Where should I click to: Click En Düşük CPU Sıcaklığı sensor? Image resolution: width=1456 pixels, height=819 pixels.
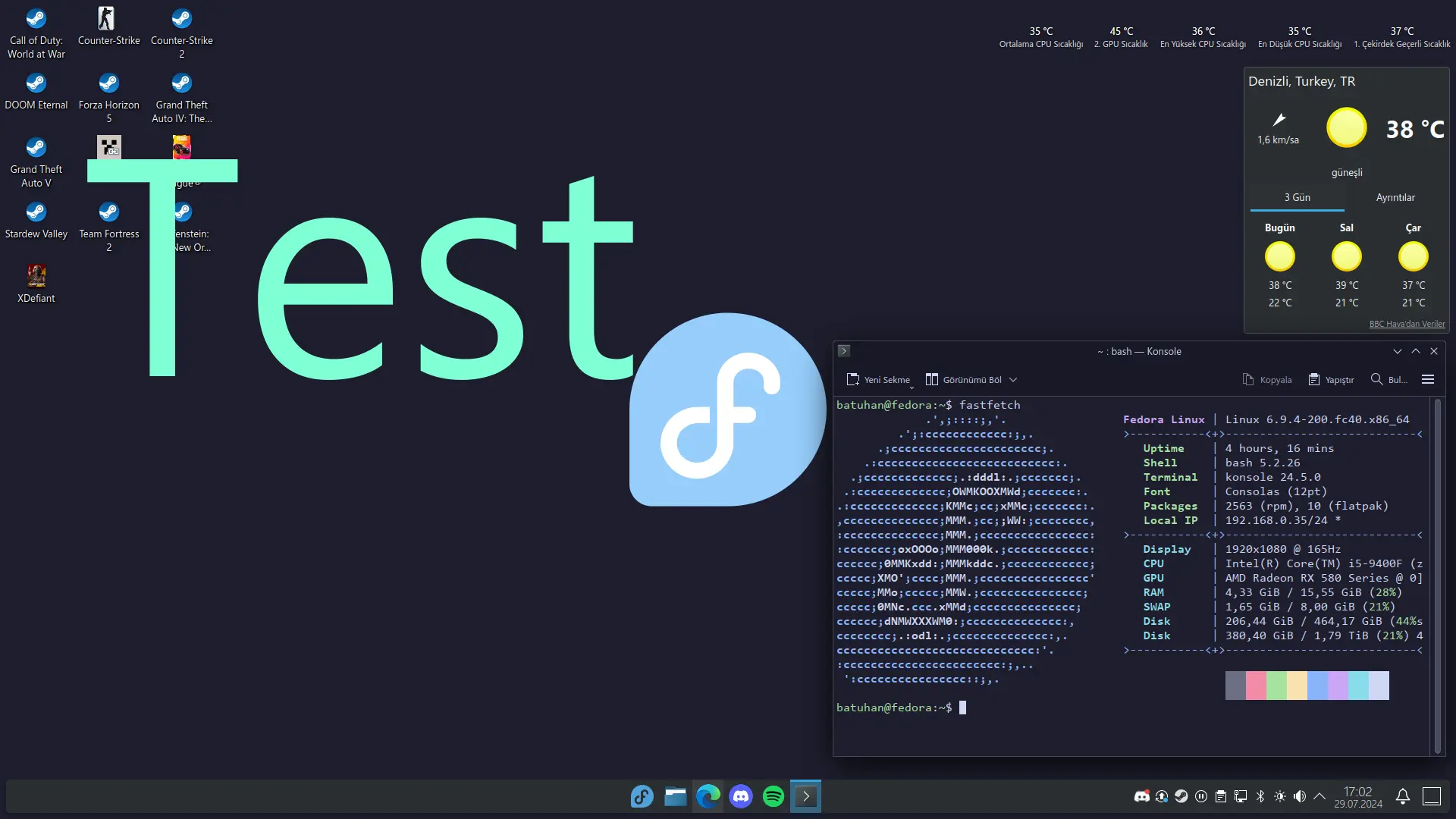(1299, 37)
